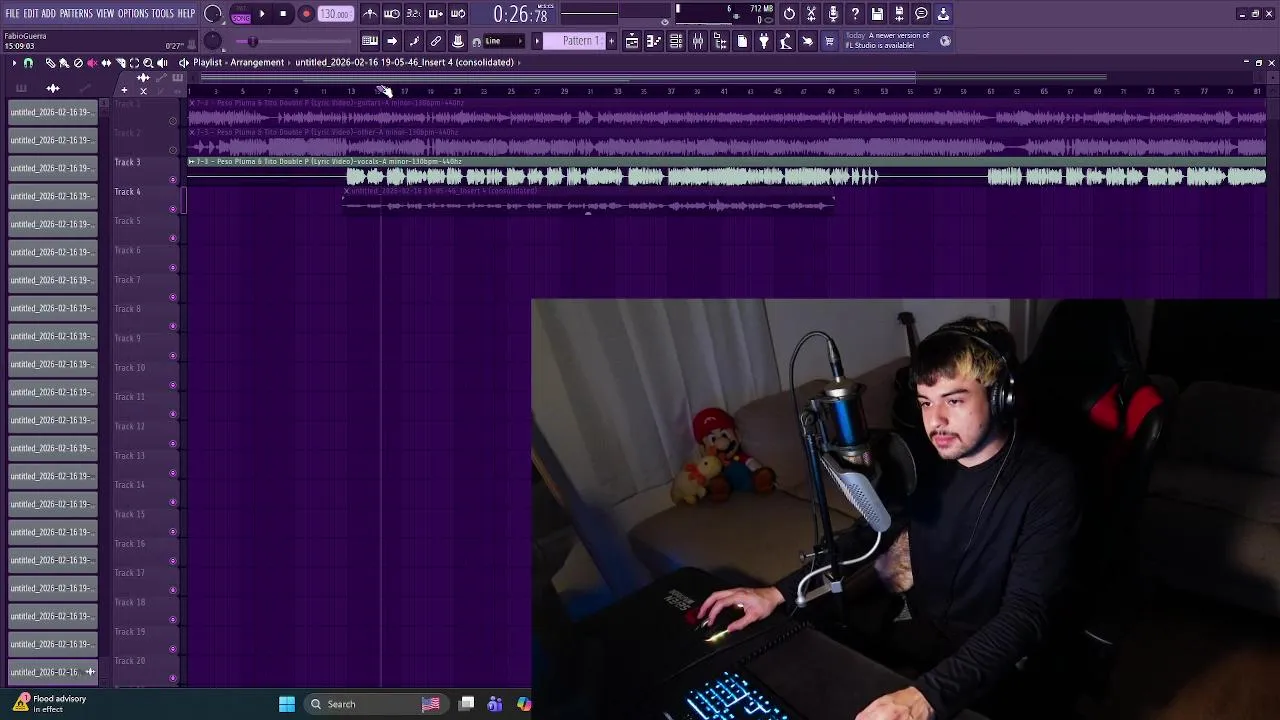Open the VIEW menu
Screen dimensions: 1280x720
(105, 14)
